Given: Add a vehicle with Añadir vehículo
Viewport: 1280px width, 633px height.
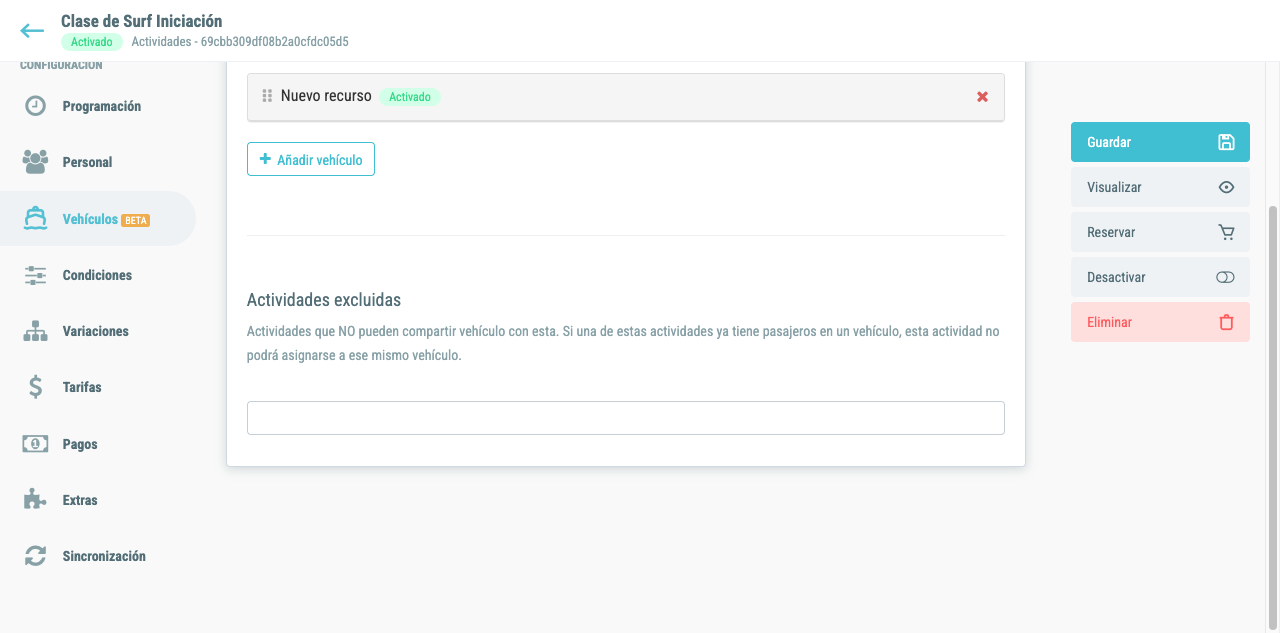Looking at the screenshot, I should pyautogui.click(x=311, y=159).
